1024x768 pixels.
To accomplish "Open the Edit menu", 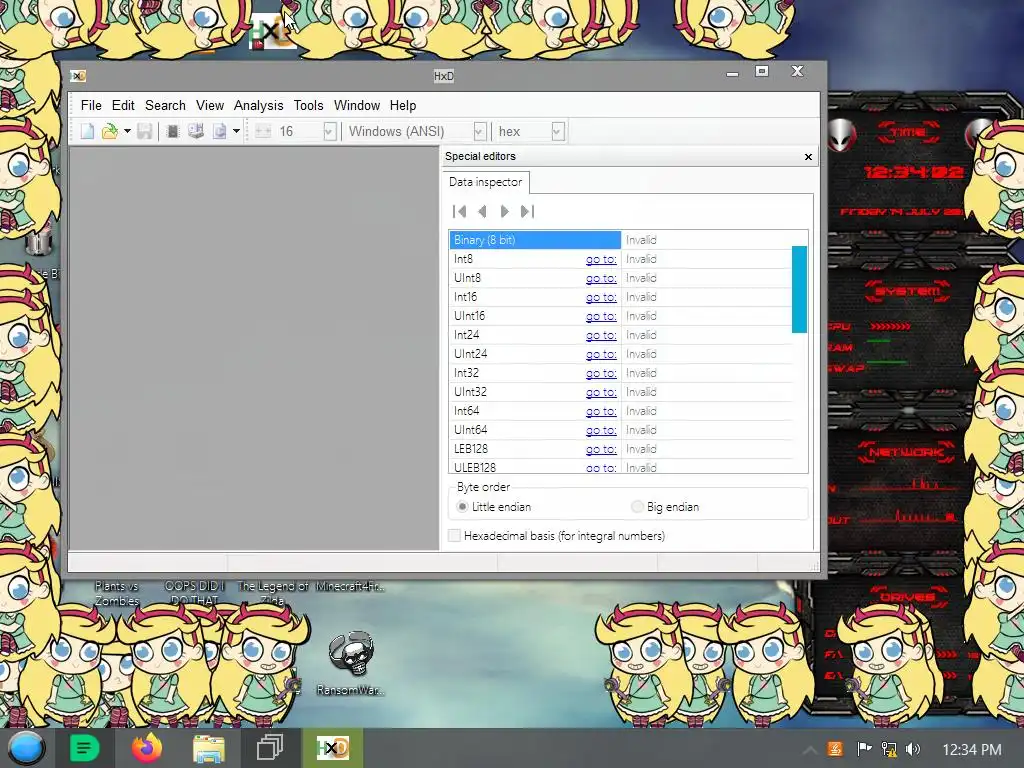I will [x=123, y=105].
